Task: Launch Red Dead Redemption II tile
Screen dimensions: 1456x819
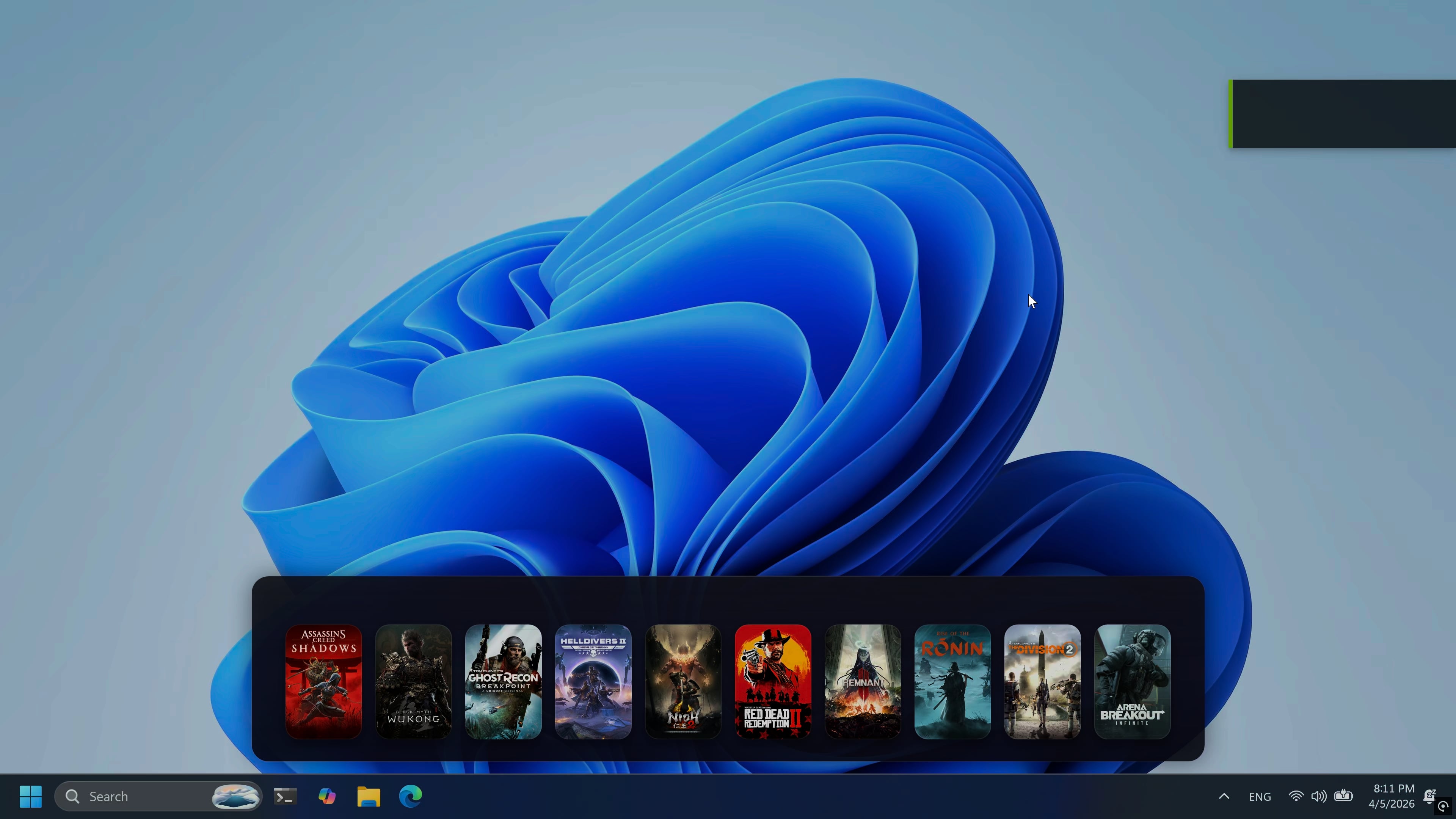Action: [773, 681]
